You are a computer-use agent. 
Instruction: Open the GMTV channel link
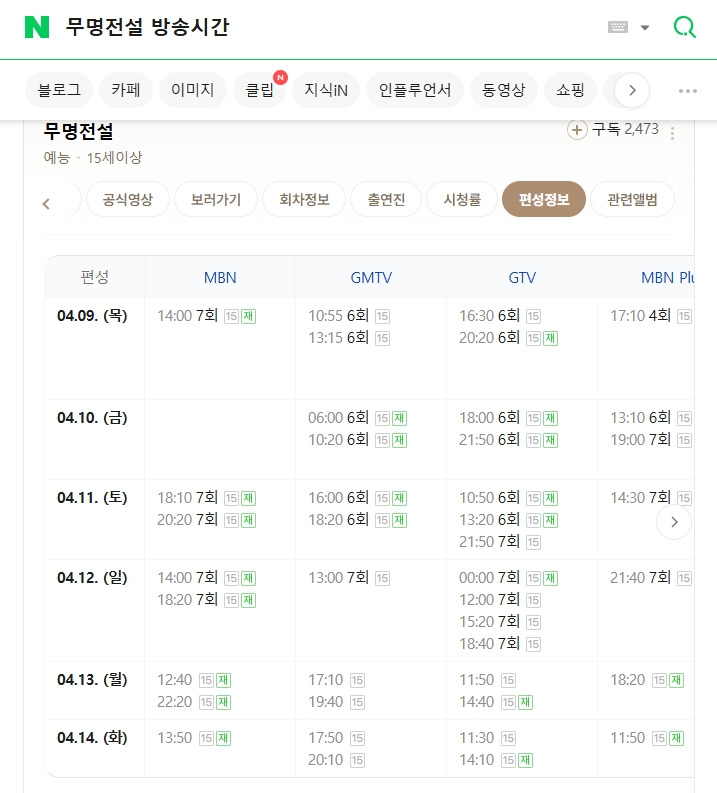[371, 278]
